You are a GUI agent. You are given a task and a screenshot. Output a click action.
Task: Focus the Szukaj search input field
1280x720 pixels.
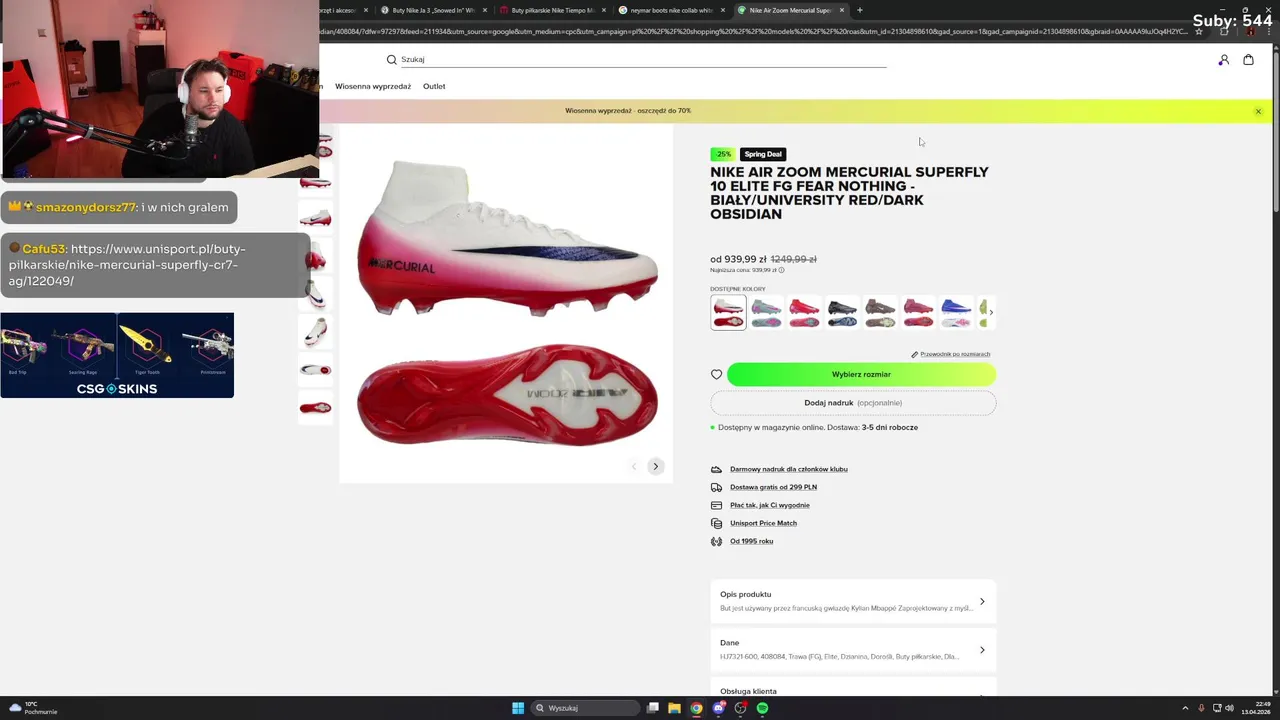point(643,59)
